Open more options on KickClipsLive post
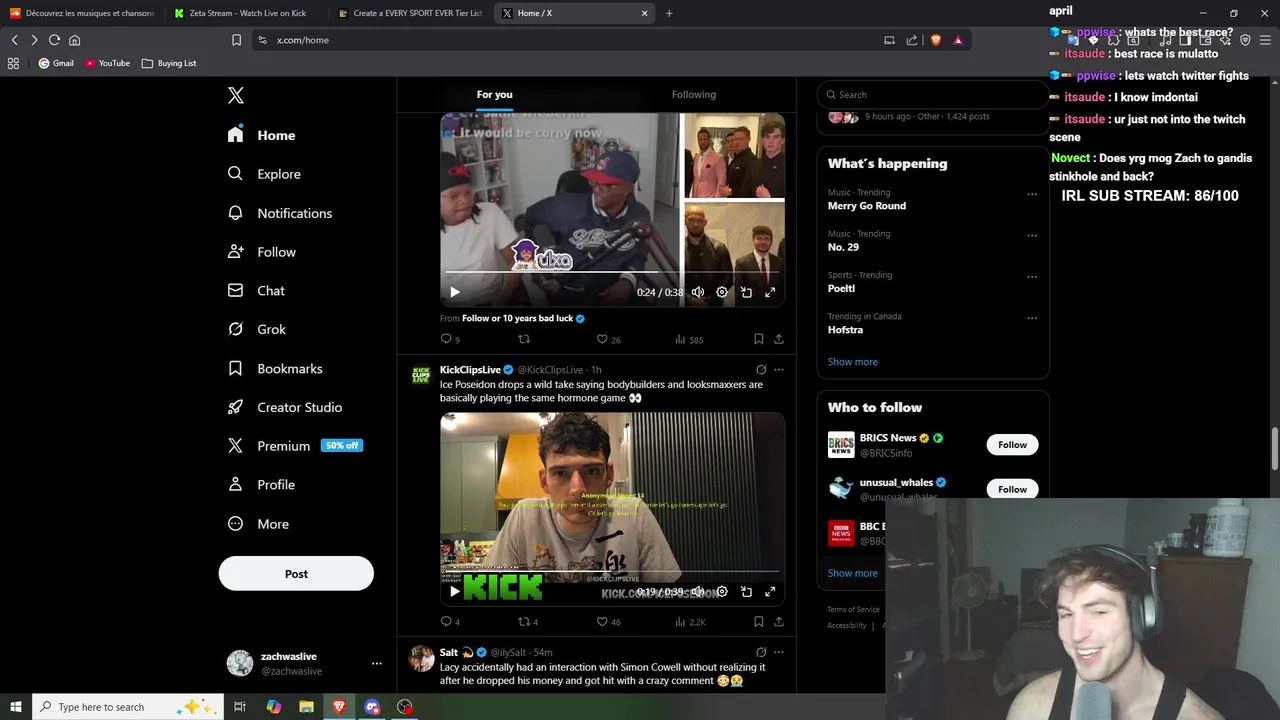 tap(779, 370)
